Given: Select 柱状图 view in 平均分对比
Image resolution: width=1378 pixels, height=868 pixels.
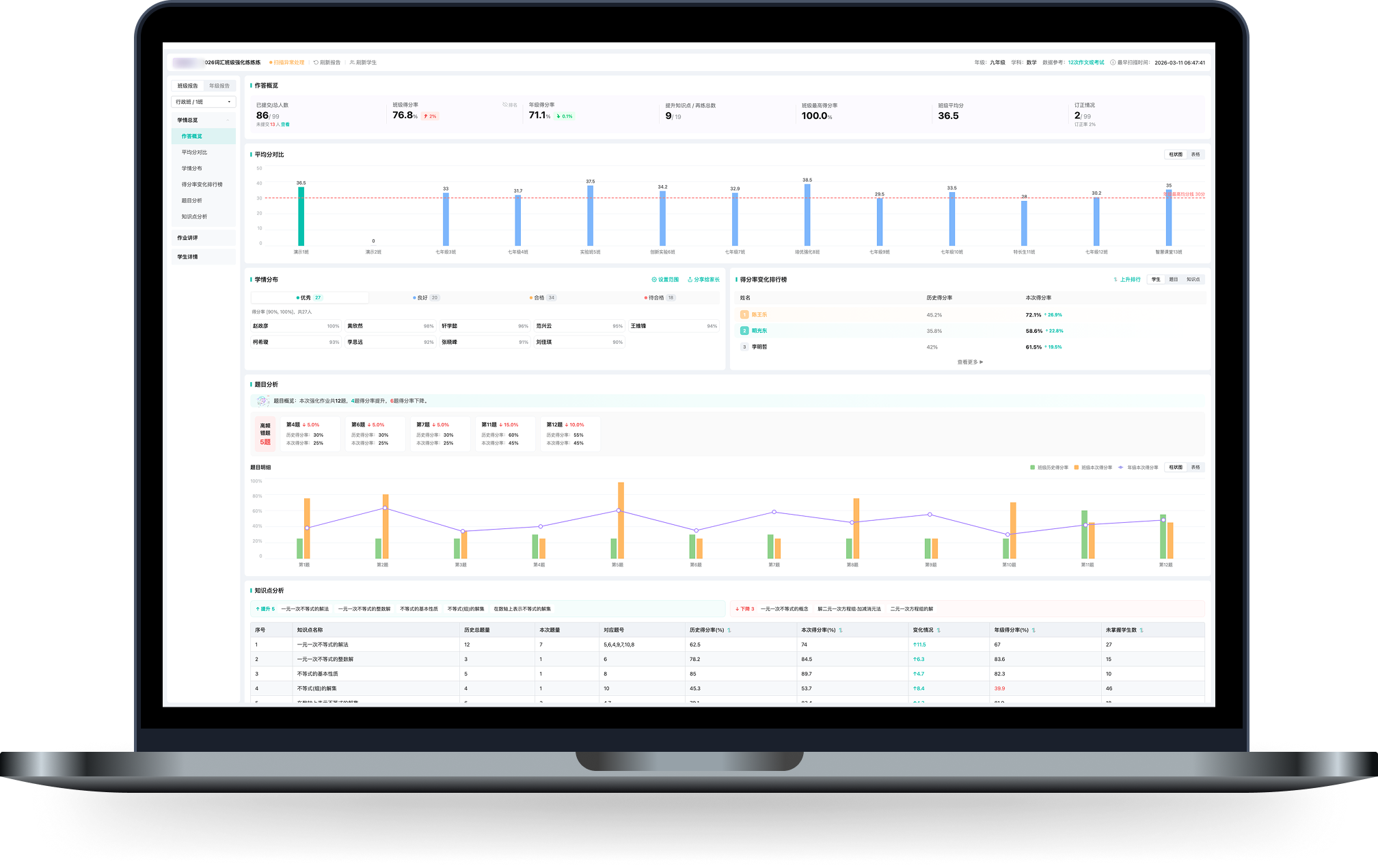Looking at the screenshot, I should pos(1176,154).
